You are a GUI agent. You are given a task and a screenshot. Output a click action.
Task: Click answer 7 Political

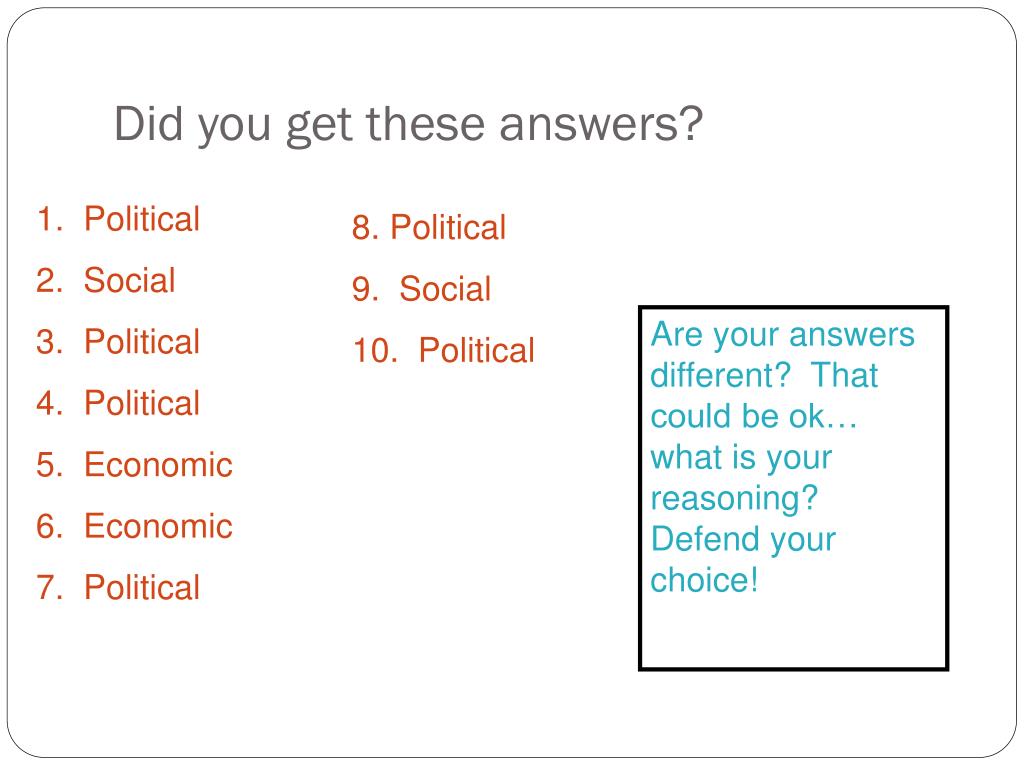click(x=118, y=586)
